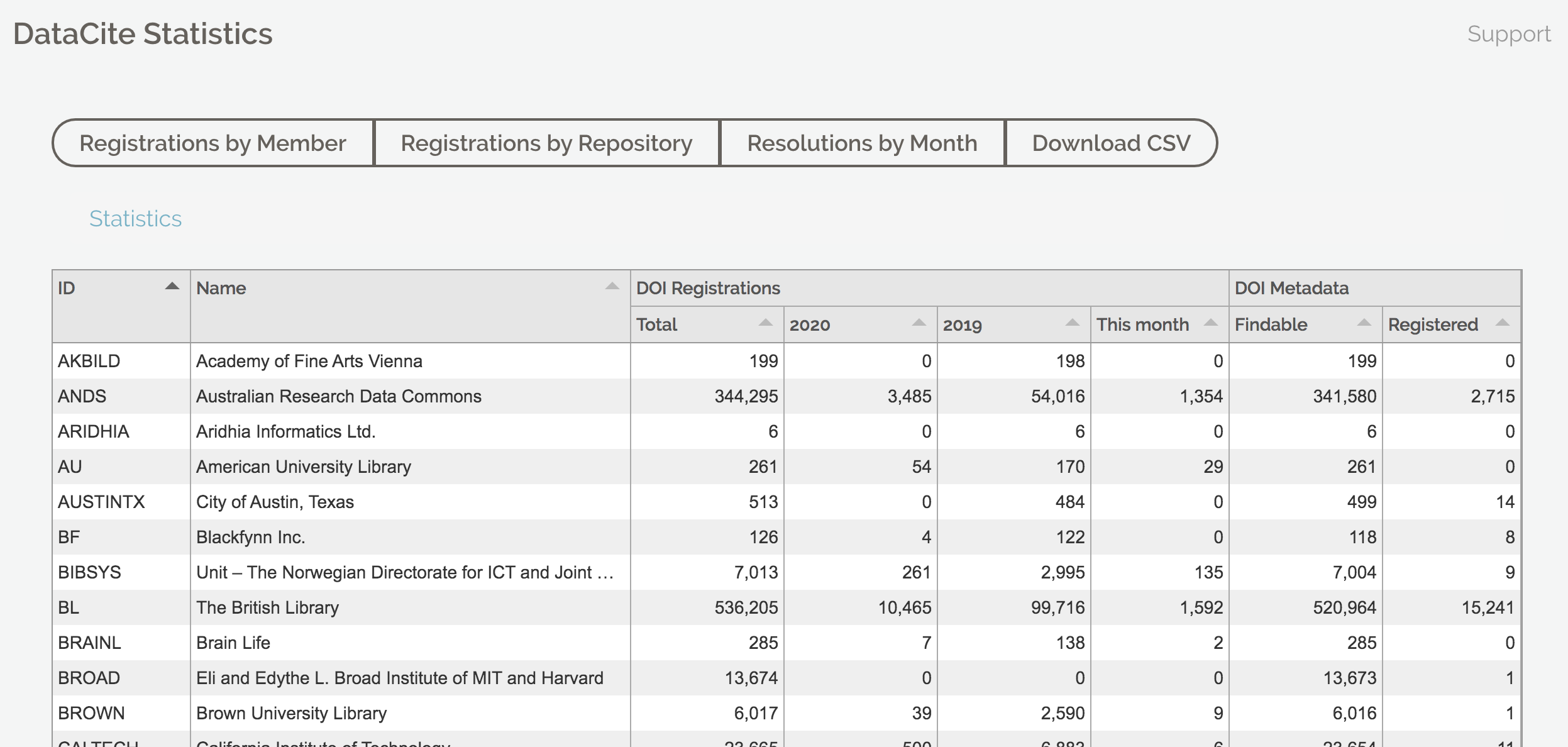
Task: Click 2019 value 2,590
Action: coord(1063,713)
